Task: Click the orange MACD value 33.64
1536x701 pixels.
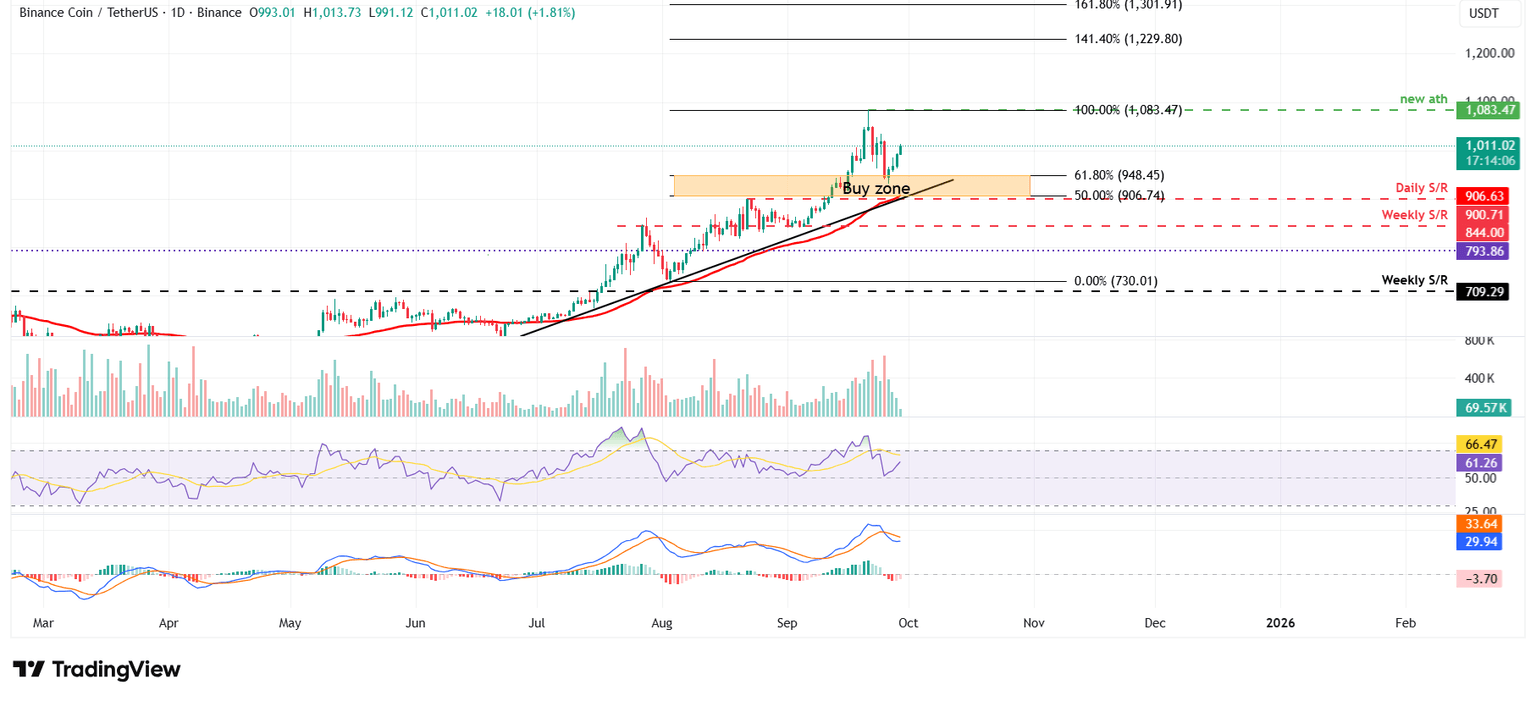Action: (1479, 523)
